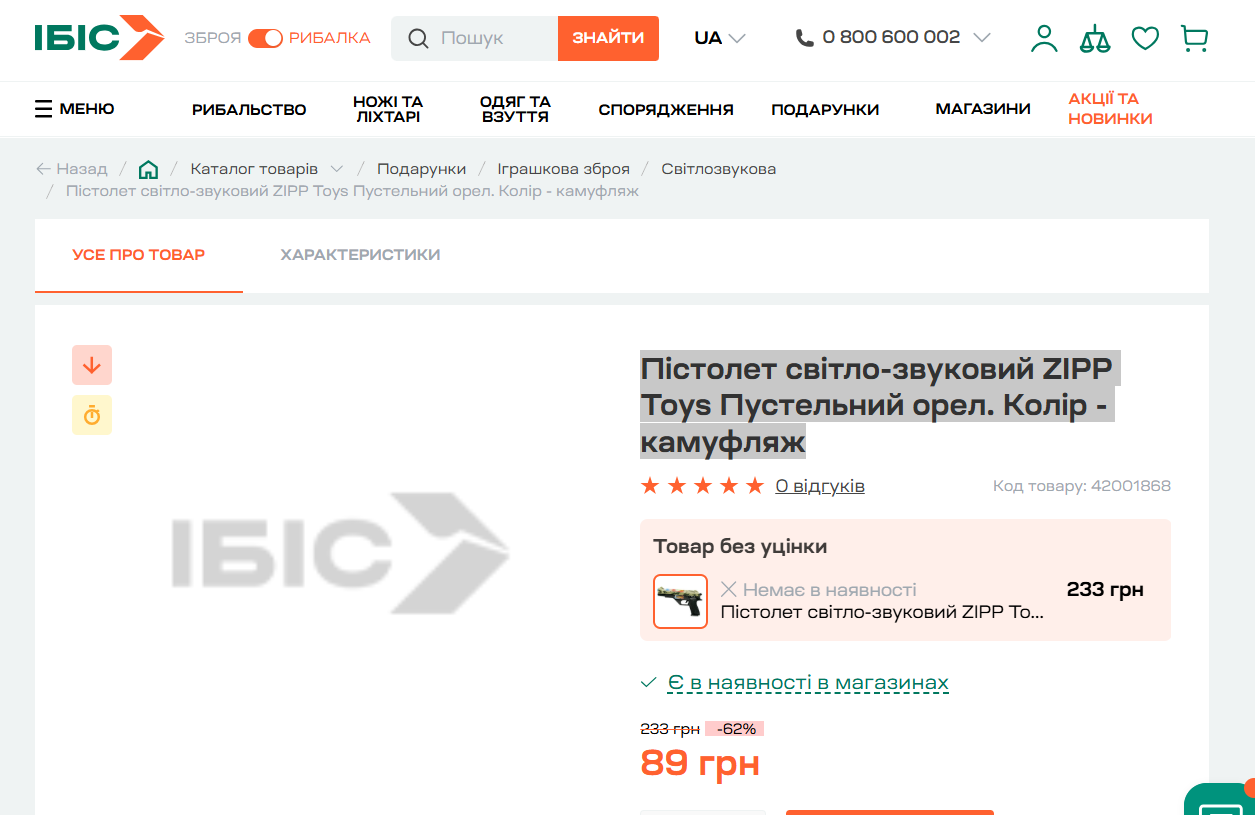Open the ПОДАРУНКИ menu item

(x=825, y=109)
